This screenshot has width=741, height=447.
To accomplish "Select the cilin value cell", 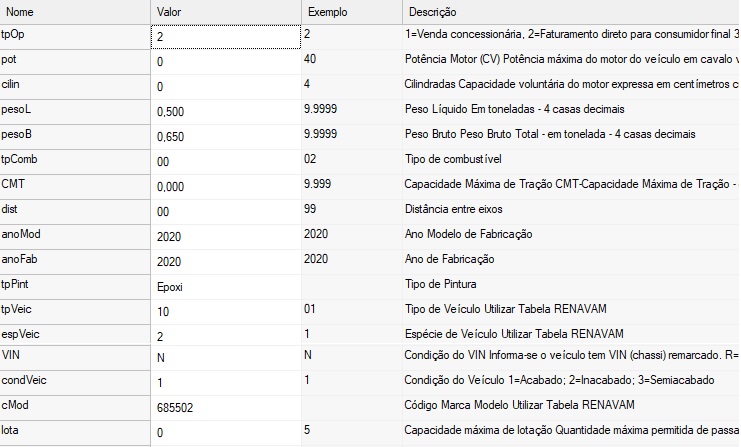I will (225, 86).
